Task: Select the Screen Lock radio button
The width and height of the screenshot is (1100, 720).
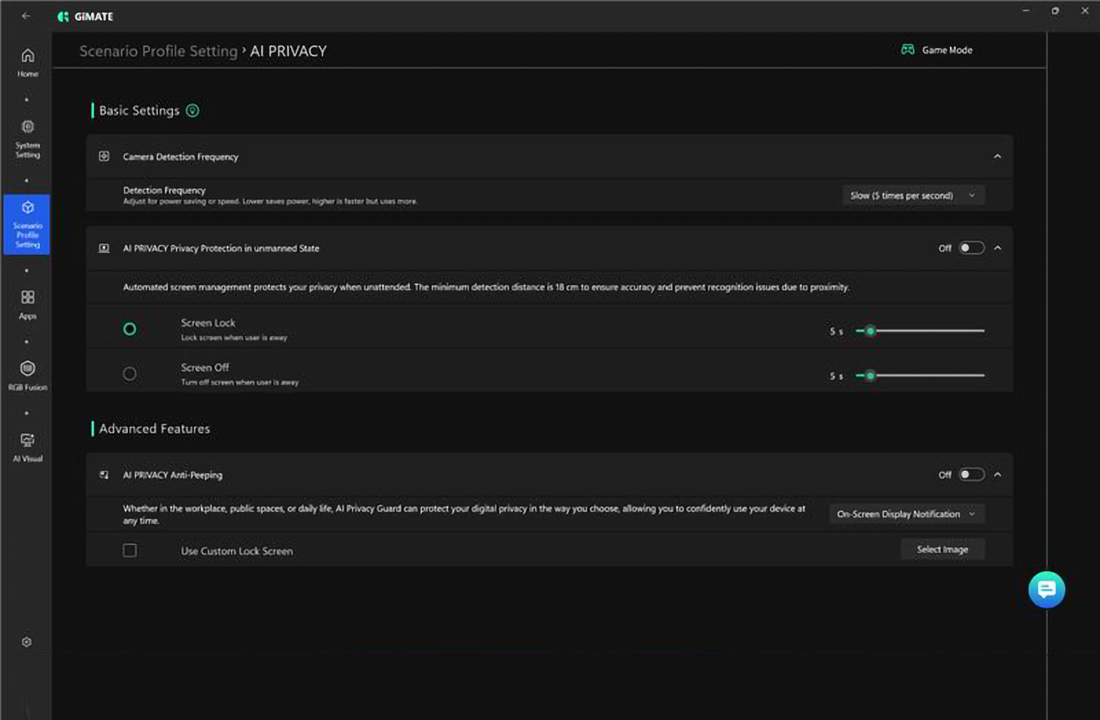Action: pos(130,328)
